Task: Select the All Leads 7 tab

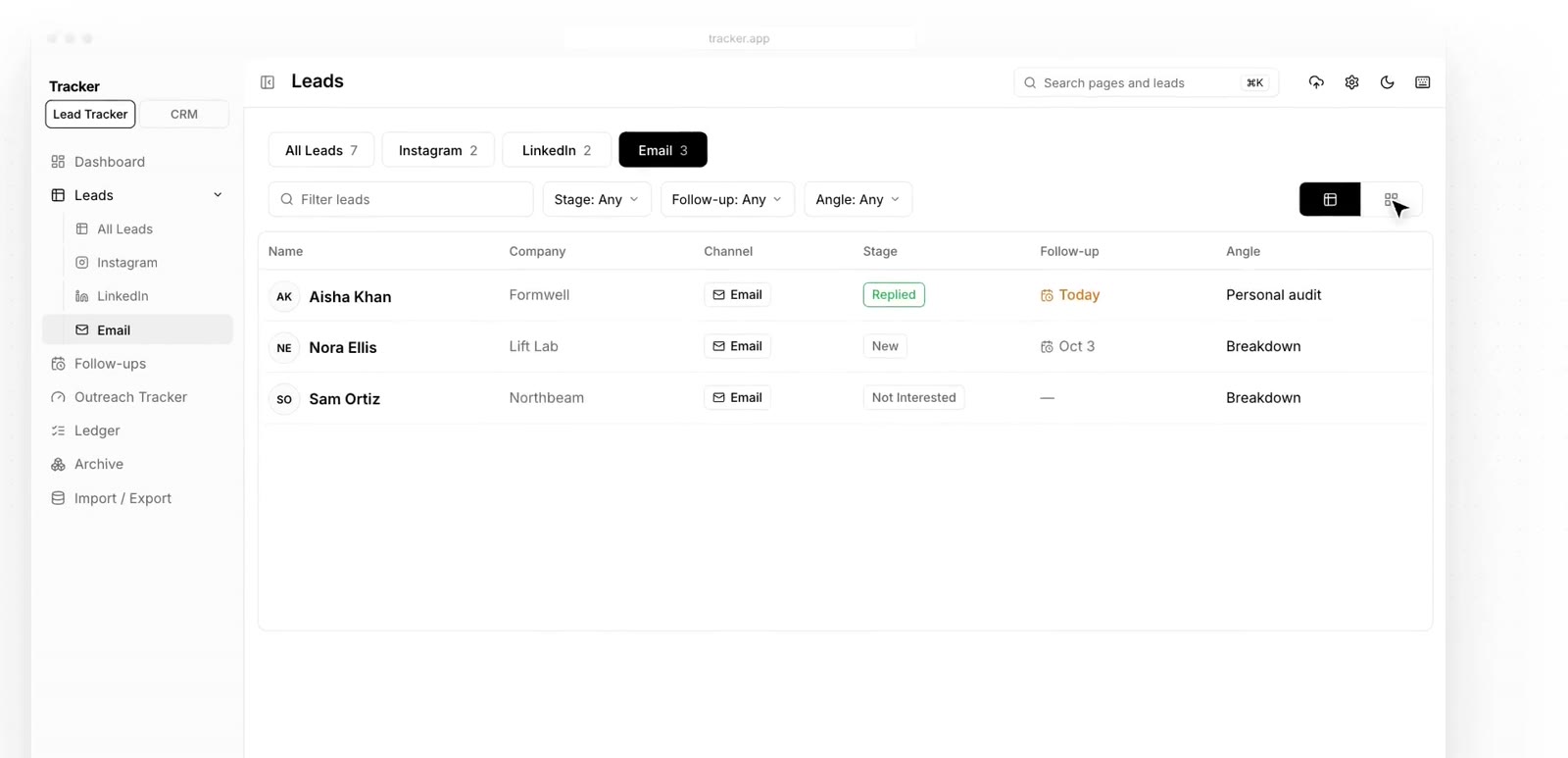Action: pyautogui.click(x=321, y=150)
